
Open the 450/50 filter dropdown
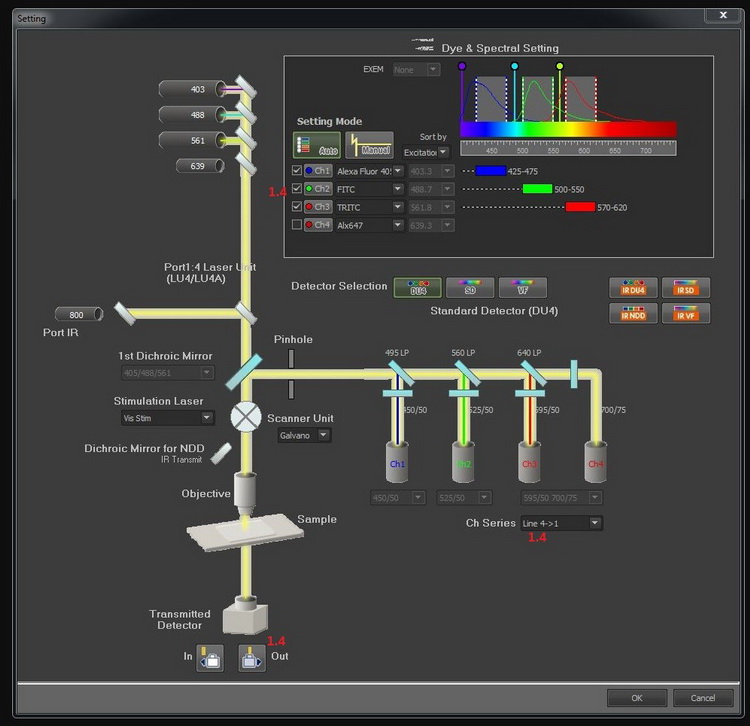397,498
